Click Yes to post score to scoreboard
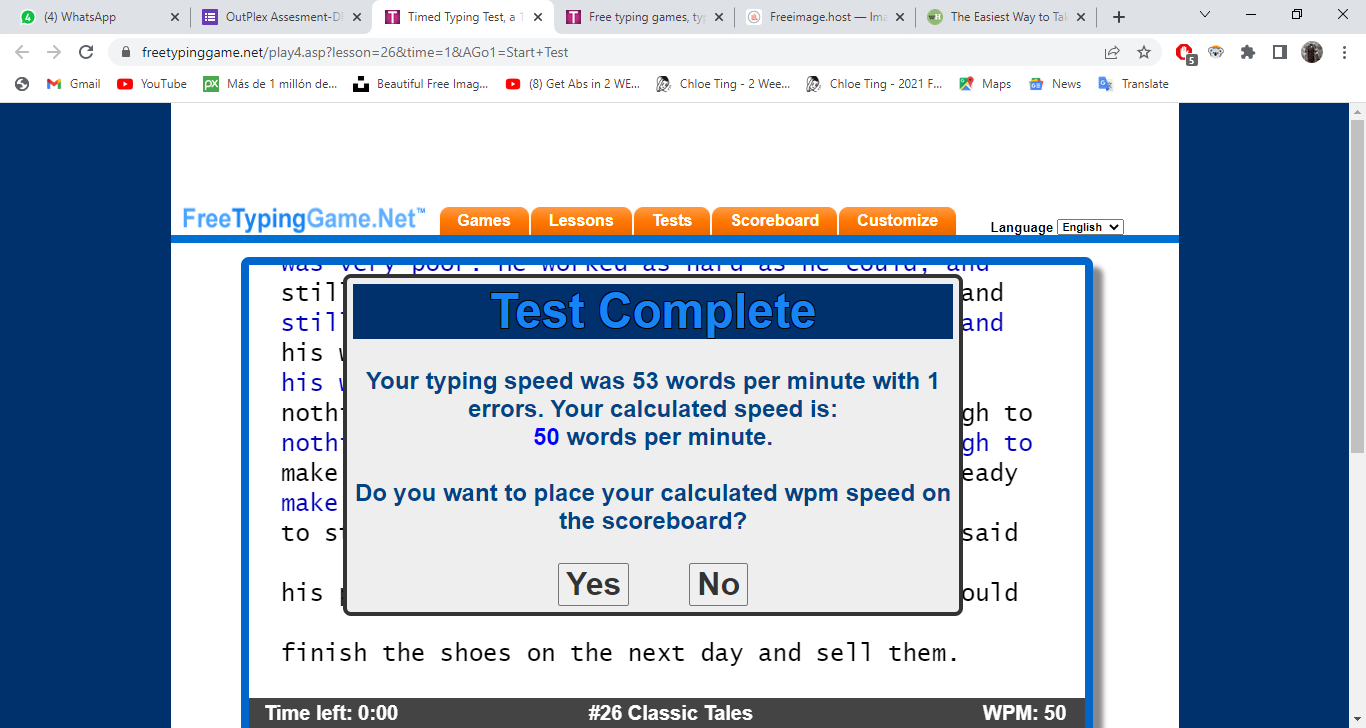Screen dimensions: 1366x728 (x=593, y=584)
